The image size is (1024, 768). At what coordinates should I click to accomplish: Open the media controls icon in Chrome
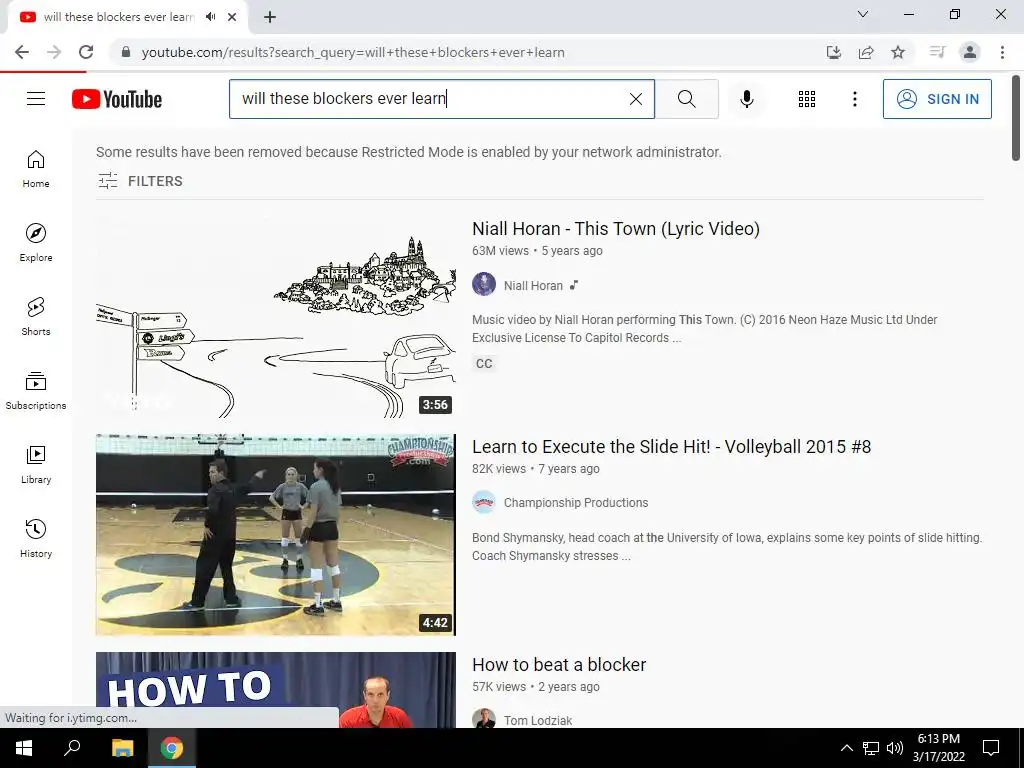click(x=937, y=52)
